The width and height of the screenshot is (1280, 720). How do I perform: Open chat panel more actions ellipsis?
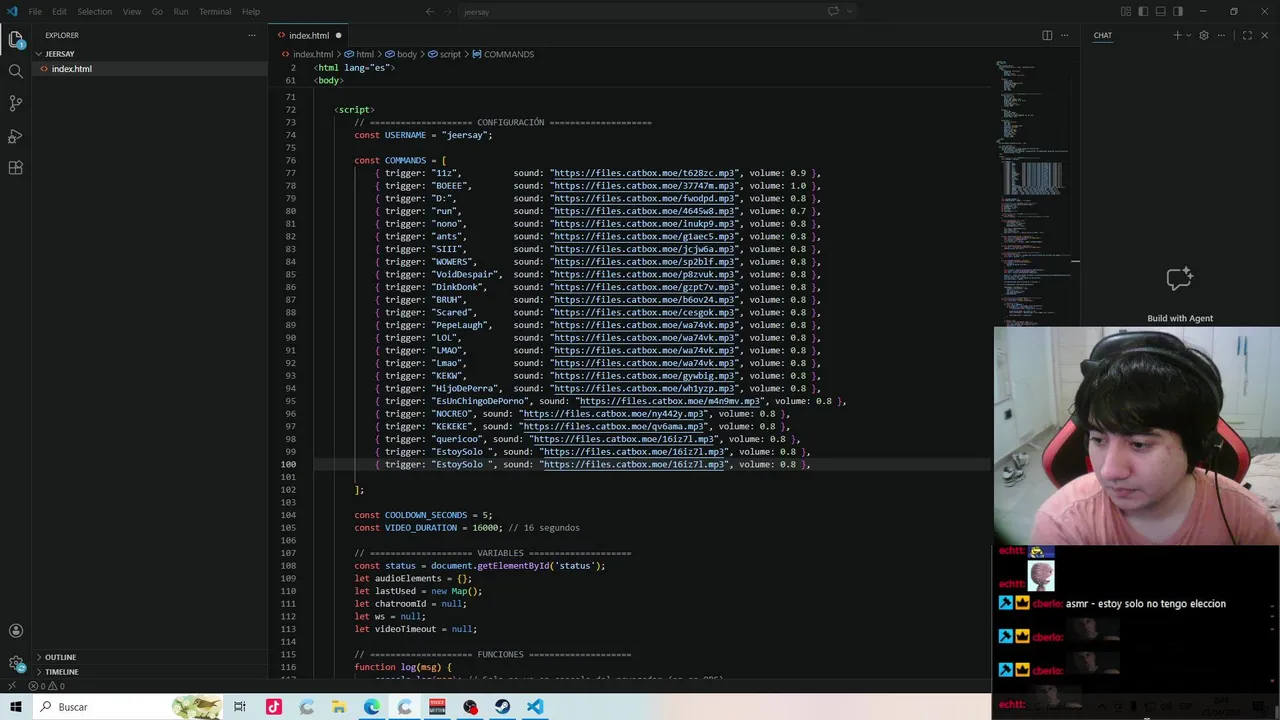(x=1223, y=35)
